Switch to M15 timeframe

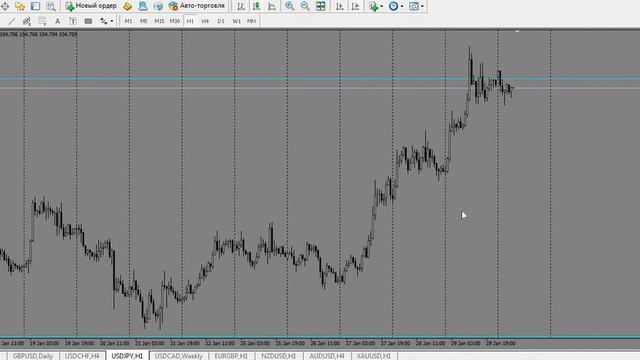tap(159, 21)
